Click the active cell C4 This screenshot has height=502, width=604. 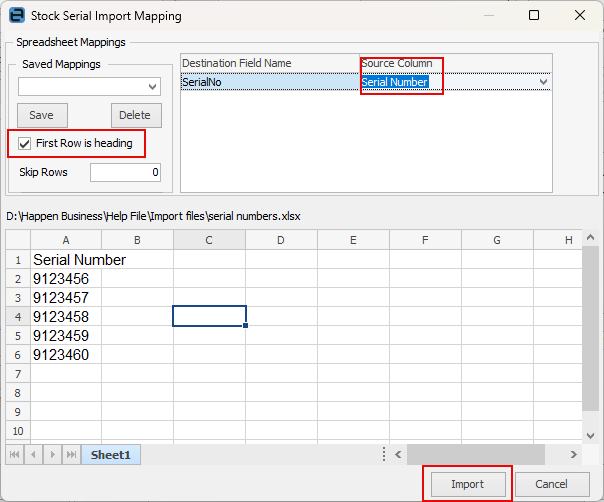[209, 316]
